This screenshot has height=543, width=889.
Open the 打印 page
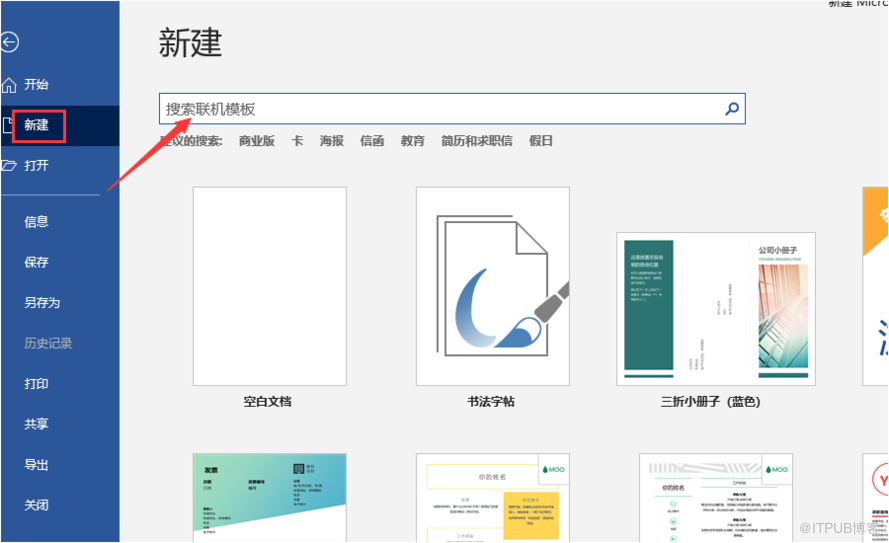pyautogui.click(x=37, y=384)
